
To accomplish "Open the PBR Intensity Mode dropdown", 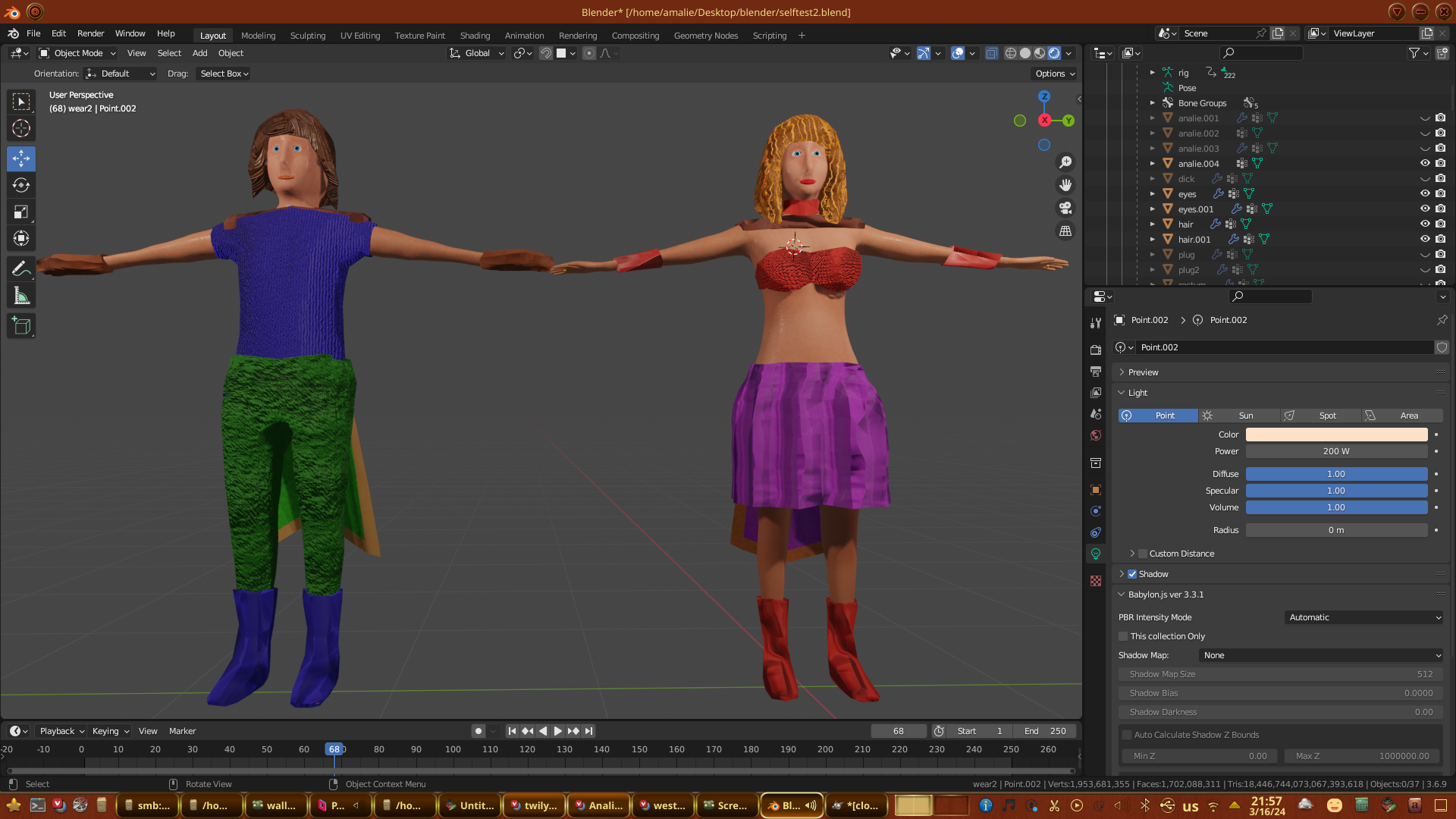I will (1363, 617).
